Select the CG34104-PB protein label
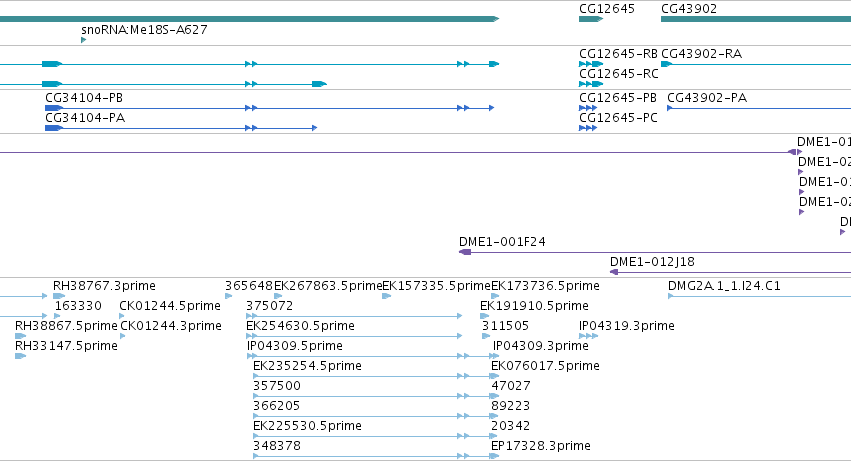 coord(84,98)
